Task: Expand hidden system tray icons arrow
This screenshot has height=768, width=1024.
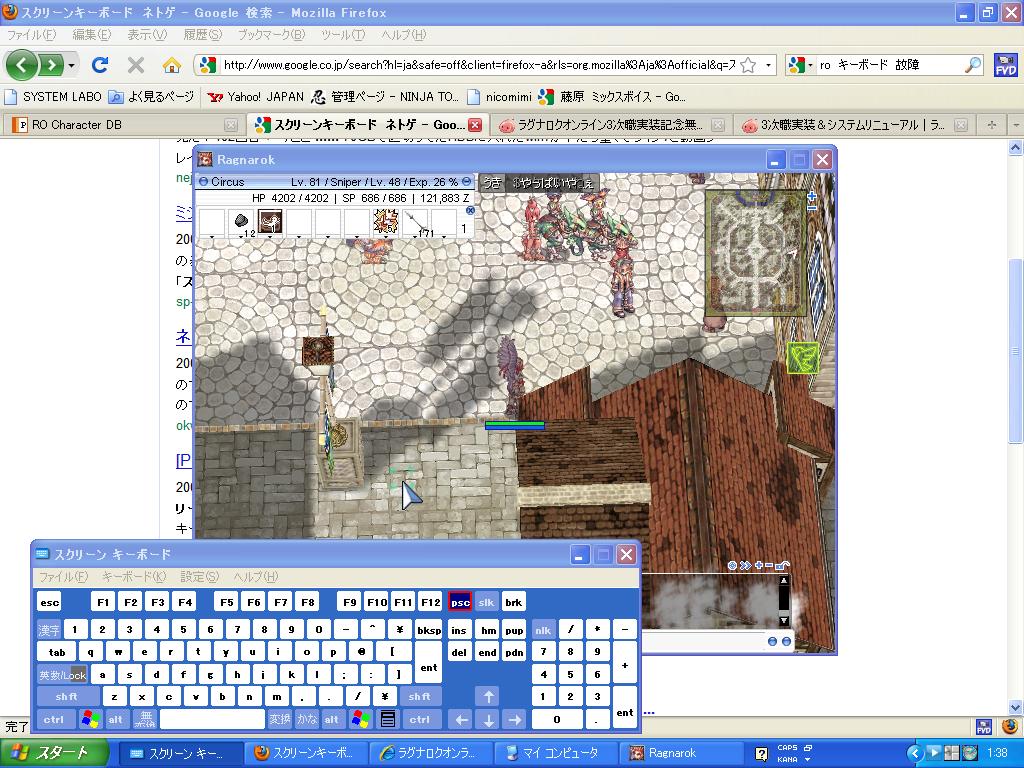Action: tap(914, 754)
